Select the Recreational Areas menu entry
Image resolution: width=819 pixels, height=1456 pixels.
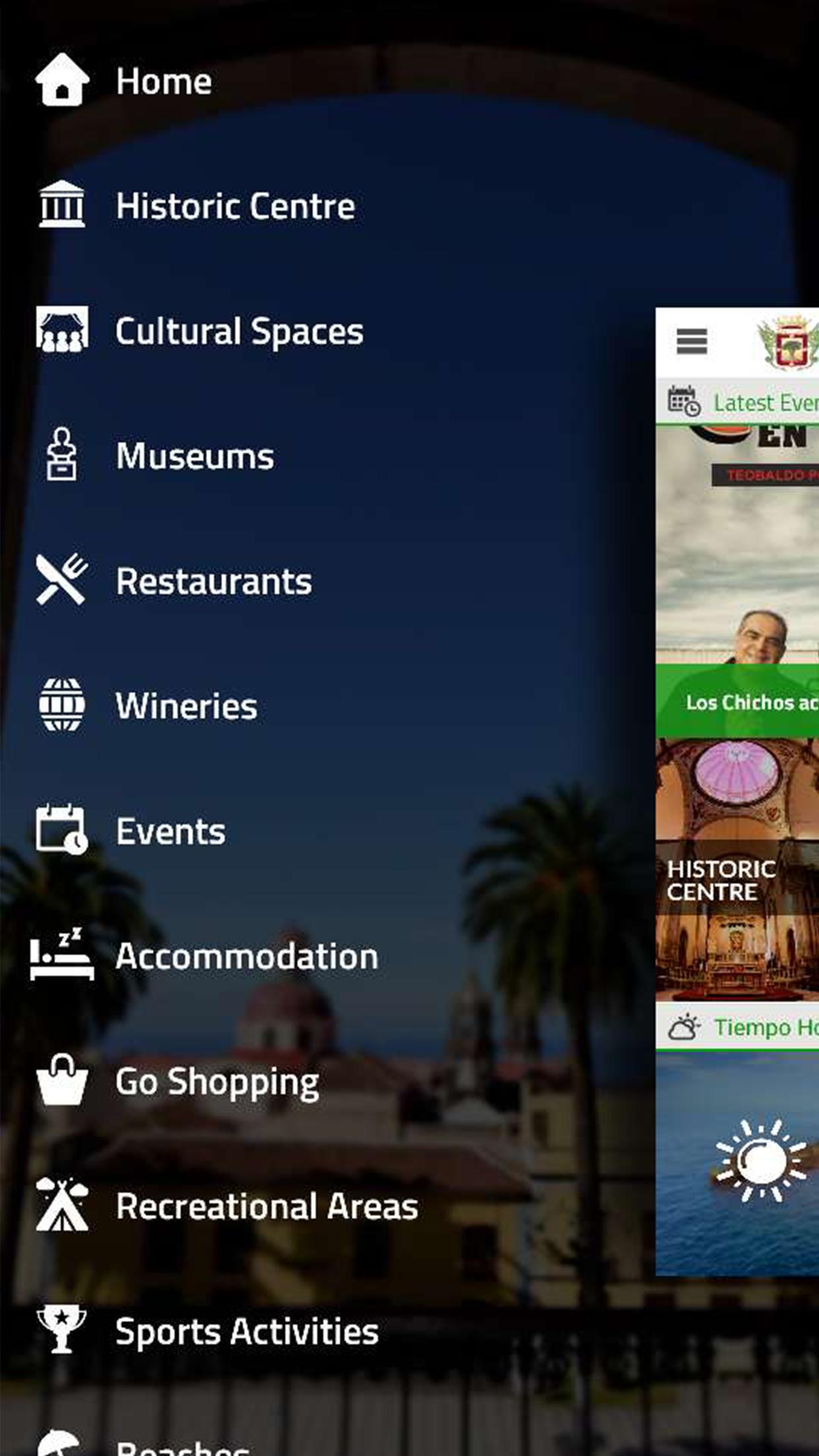coord(267,1205)
